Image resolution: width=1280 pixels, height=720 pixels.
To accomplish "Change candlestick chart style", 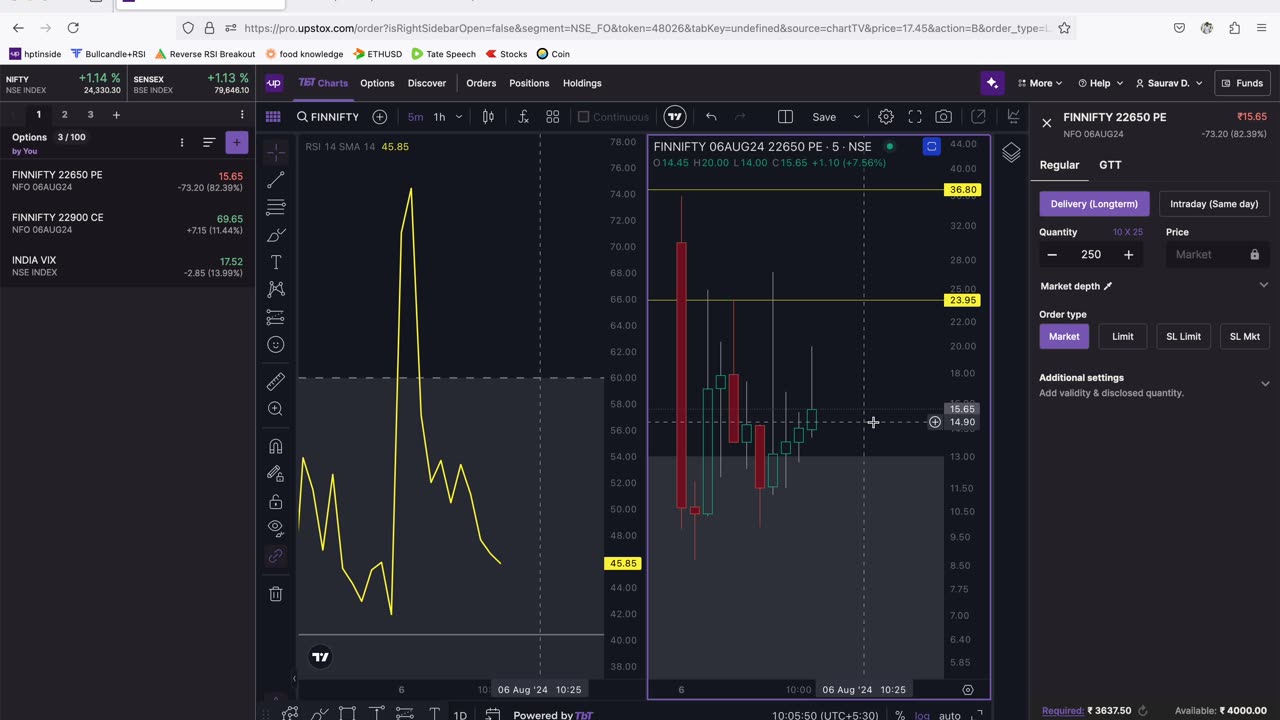I will click(x=488, y=117).
